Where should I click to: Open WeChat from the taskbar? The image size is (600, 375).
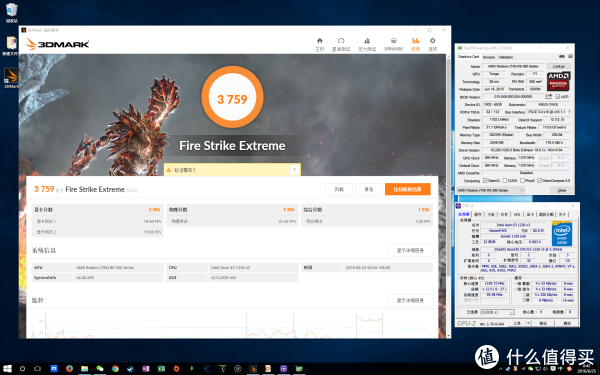coord(99,369)
